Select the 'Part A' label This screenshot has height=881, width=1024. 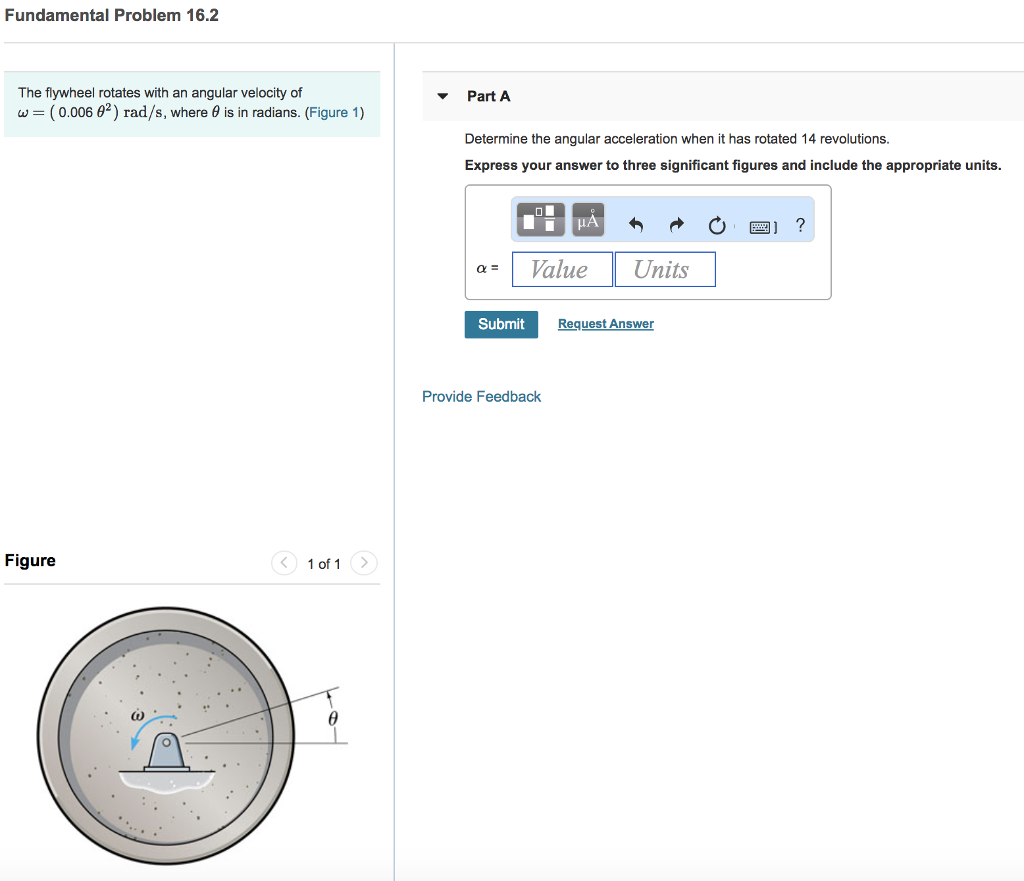click(488, 96)
